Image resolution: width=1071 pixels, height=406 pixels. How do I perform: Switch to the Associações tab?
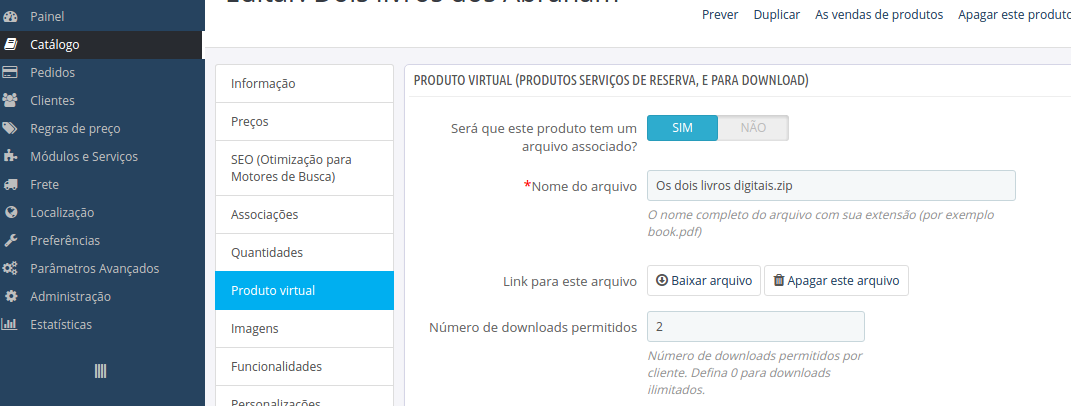pyautogui.click(x=305, y=215)
